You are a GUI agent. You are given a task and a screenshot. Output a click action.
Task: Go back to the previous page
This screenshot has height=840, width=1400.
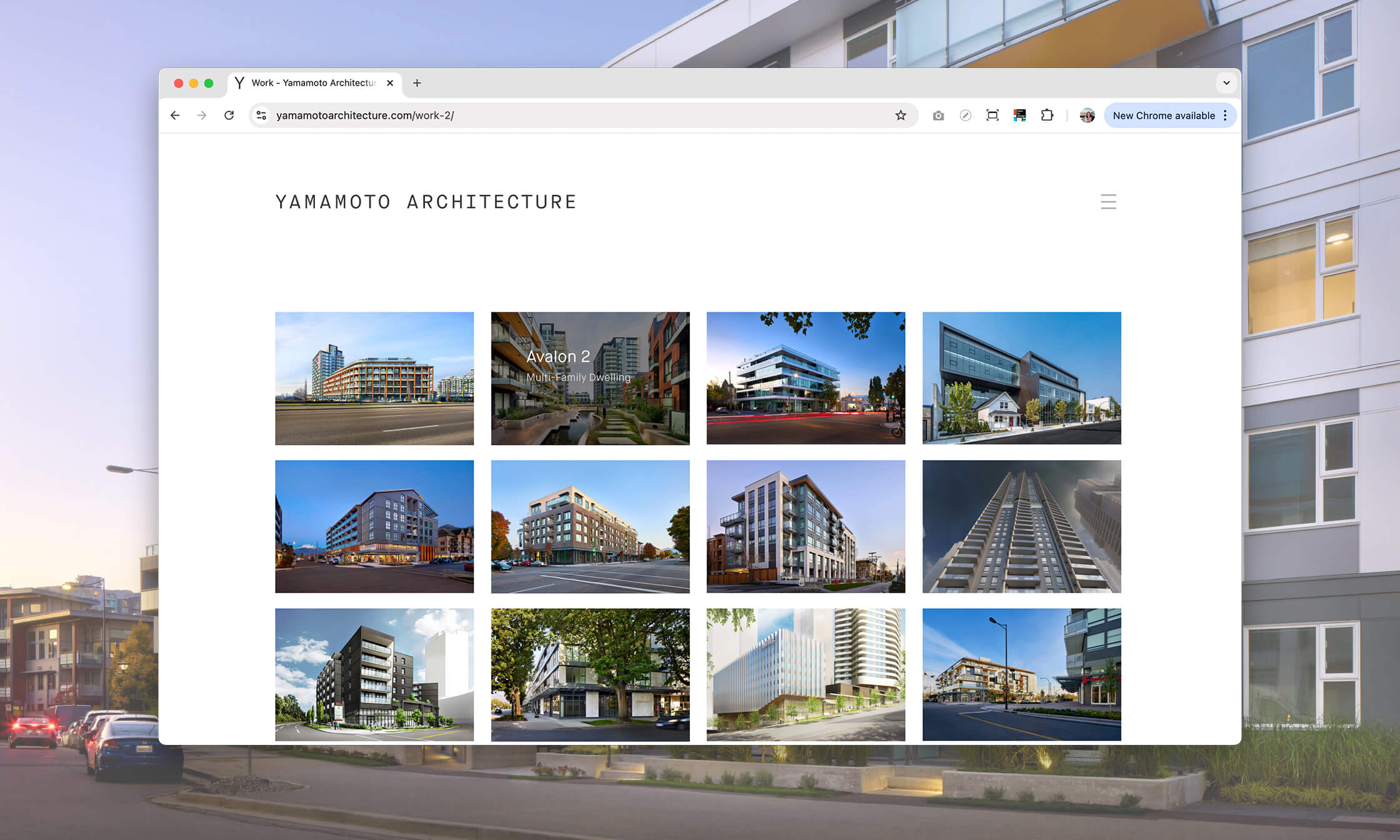click(x=175, y=115)
